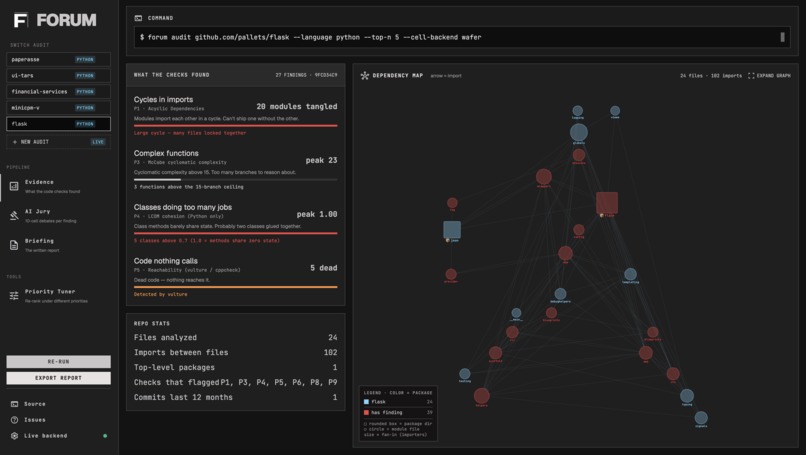Click the "27 FINDINGS" header text
This screenshot has width=806, height=455.
[291, 75]
